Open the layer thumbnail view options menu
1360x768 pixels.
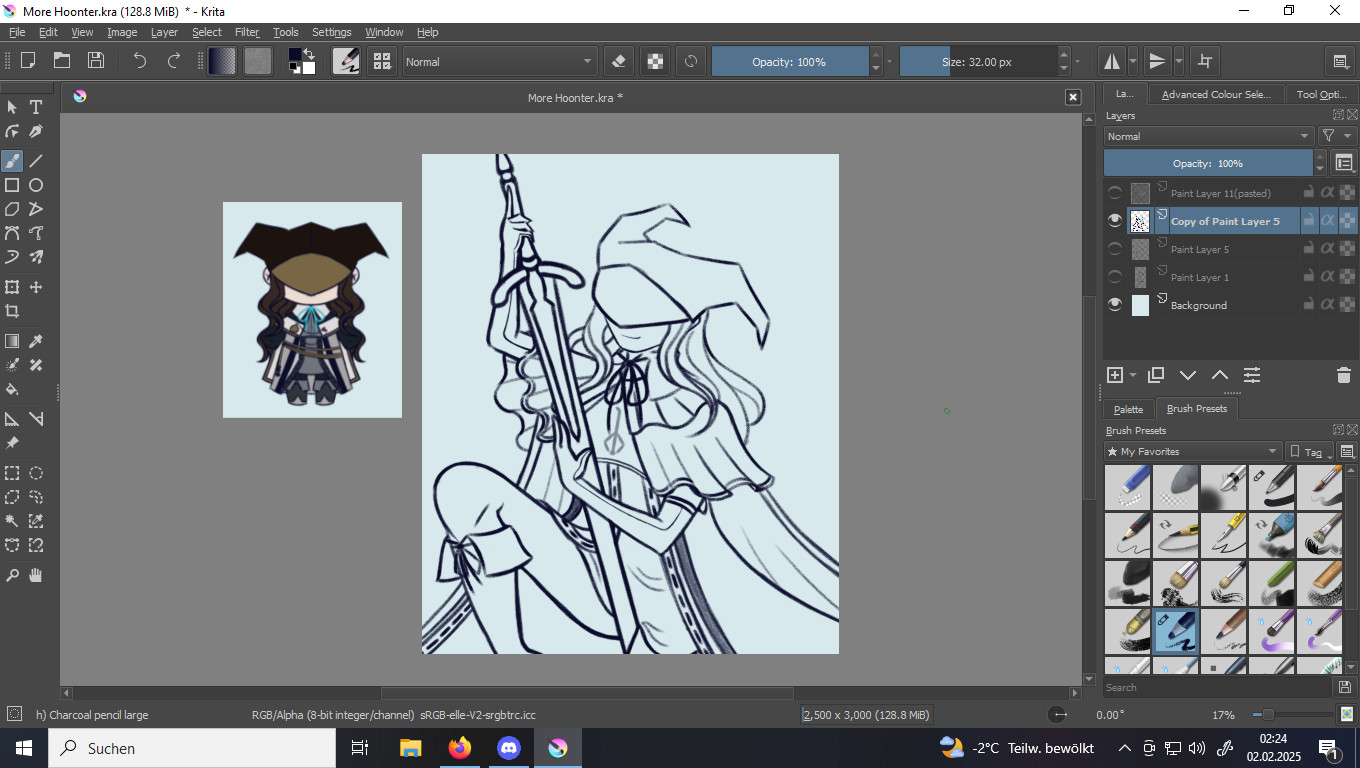pos(1345,163)
